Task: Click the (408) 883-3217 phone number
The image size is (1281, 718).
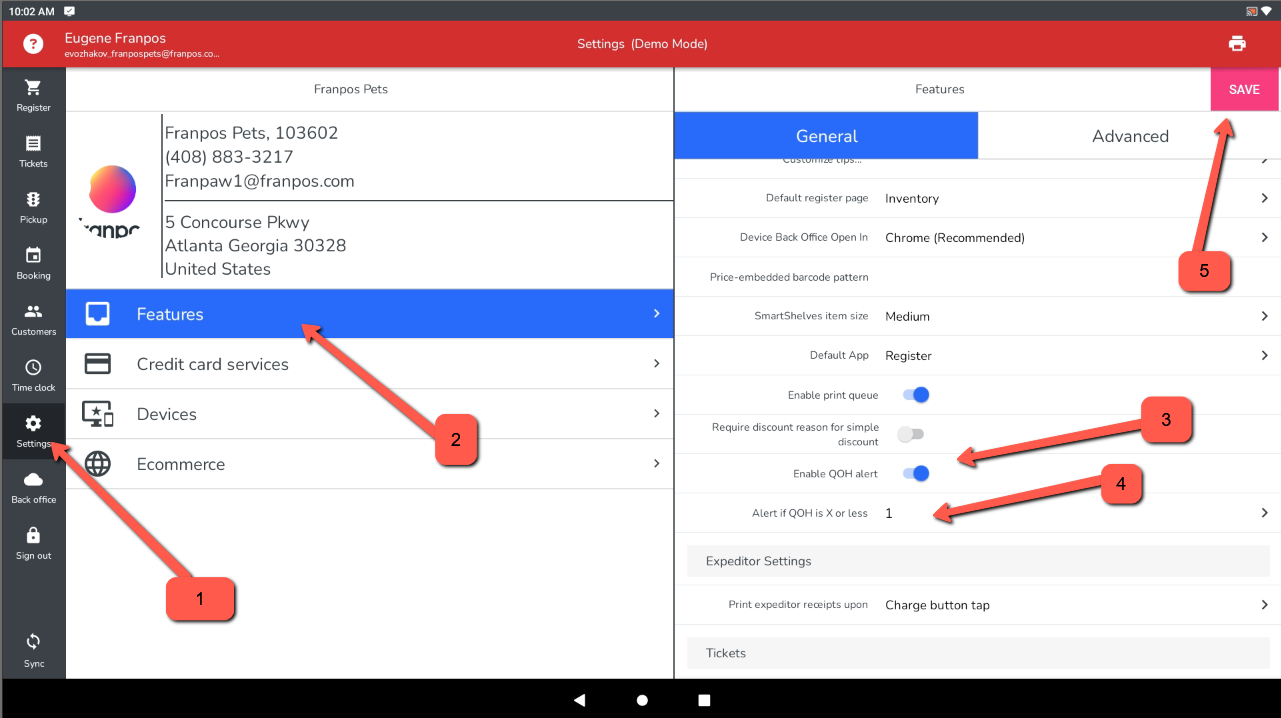Action: coord(229,157)
